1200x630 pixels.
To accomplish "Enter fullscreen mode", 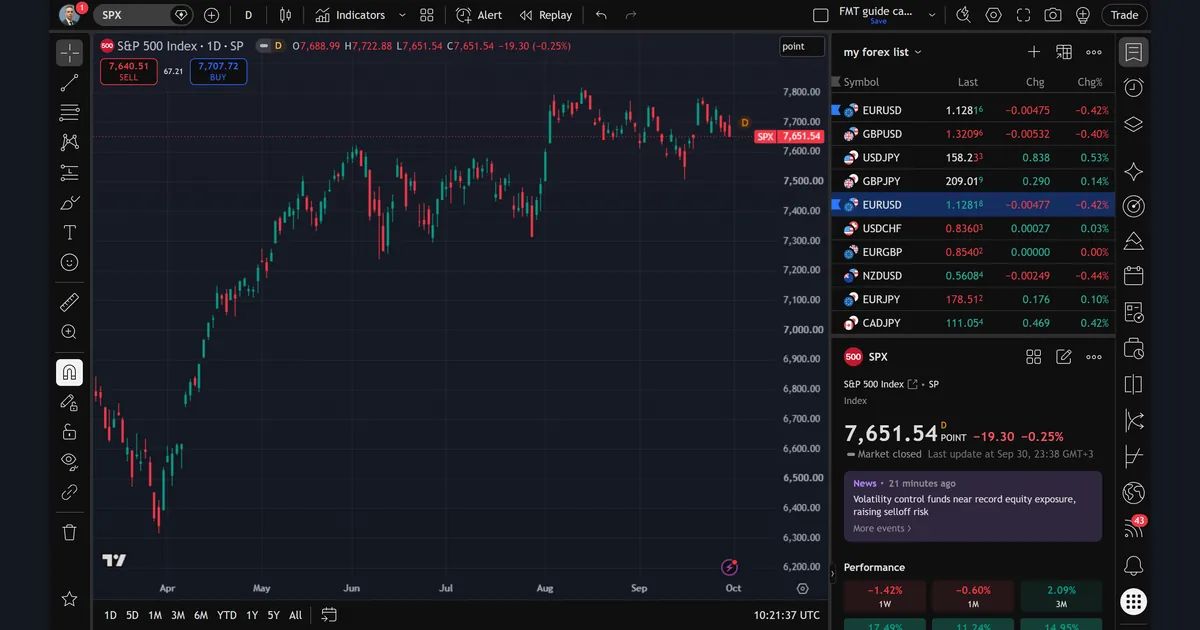I will (1023, 15).
